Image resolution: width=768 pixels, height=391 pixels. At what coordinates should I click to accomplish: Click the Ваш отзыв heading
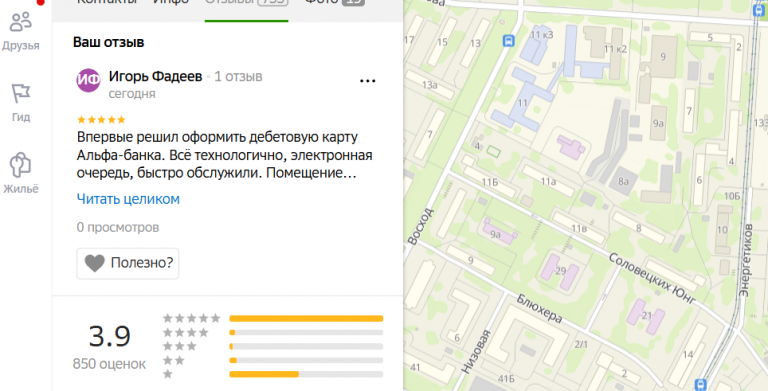[x=109, y=42]
